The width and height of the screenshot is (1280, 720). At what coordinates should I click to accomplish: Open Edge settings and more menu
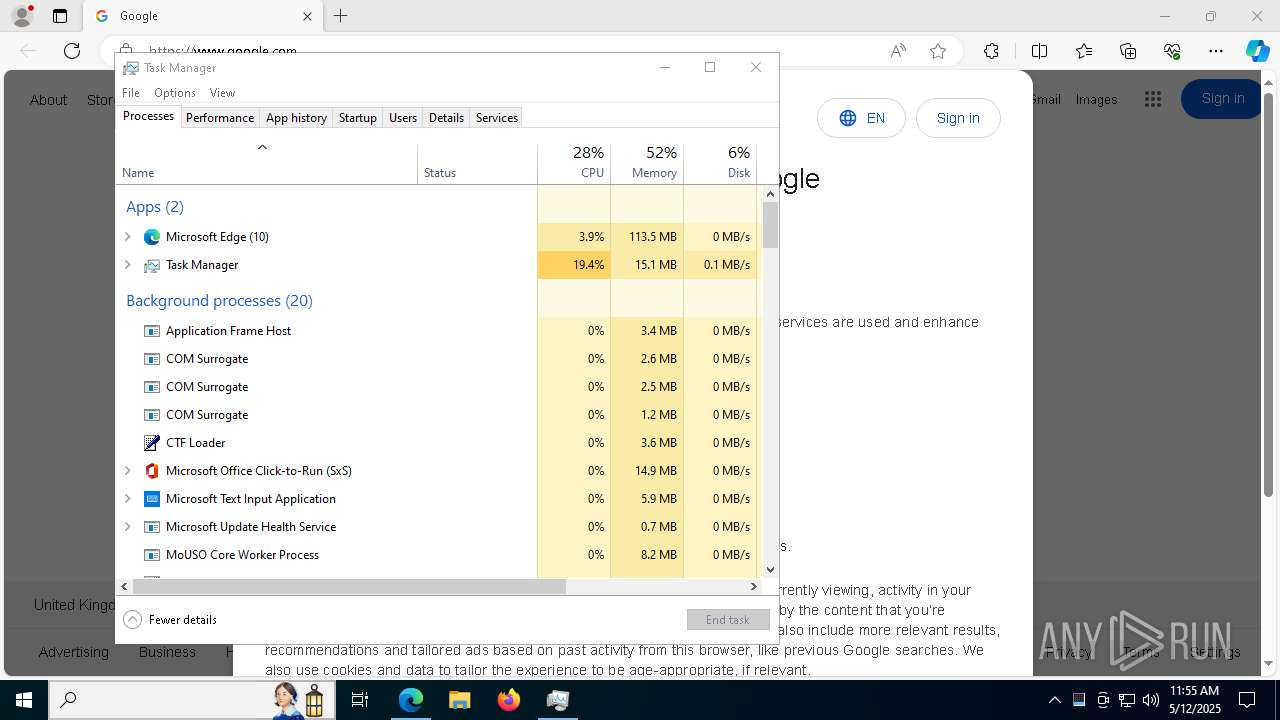tap(1216, 51)
